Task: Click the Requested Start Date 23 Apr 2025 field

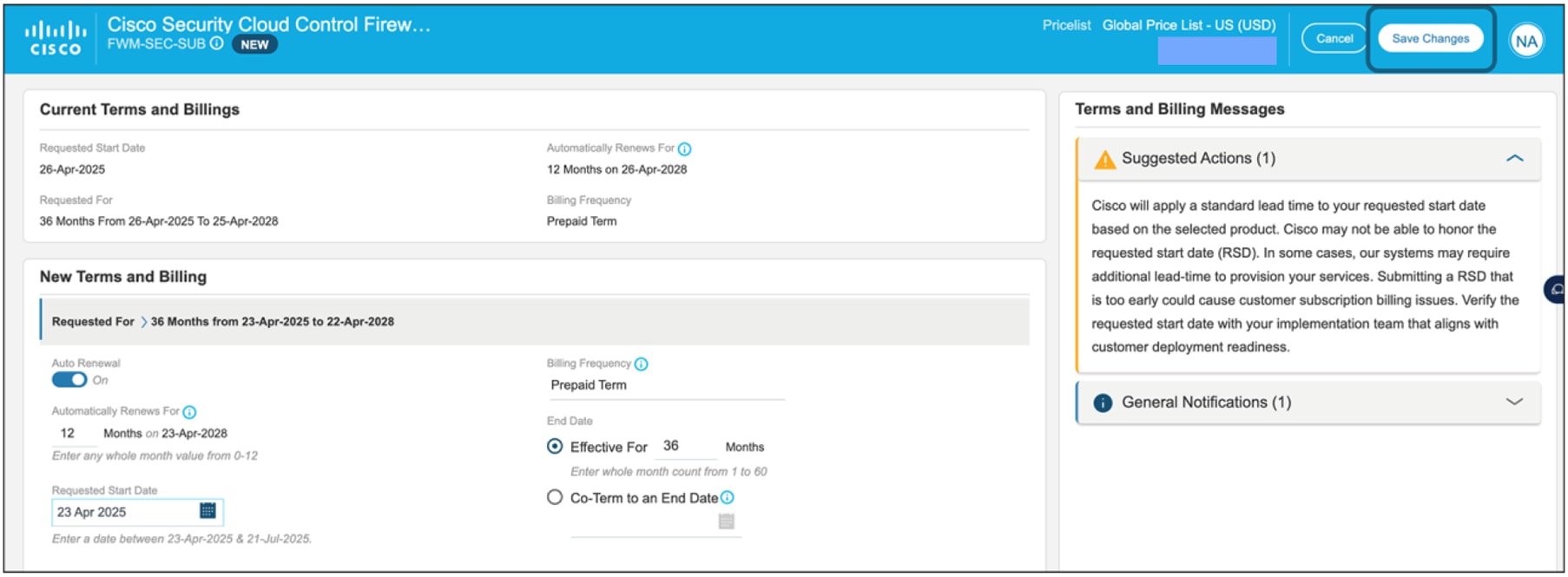Action: tap(137, 512)
